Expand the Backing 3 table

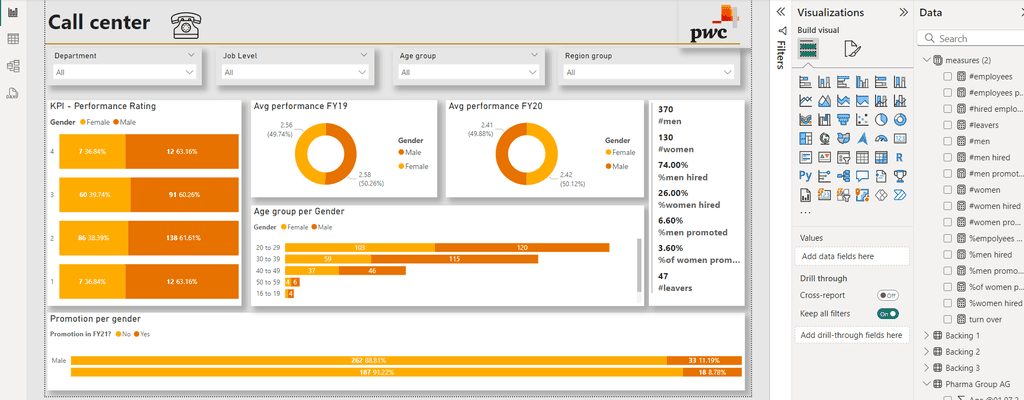tap(926, 368)
